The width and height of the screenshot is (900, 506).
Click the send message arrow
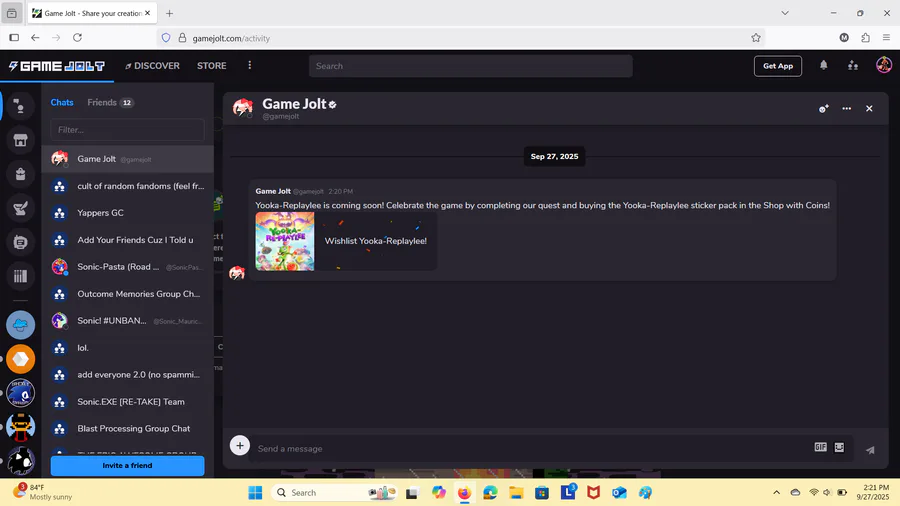[x=870, y=449]
